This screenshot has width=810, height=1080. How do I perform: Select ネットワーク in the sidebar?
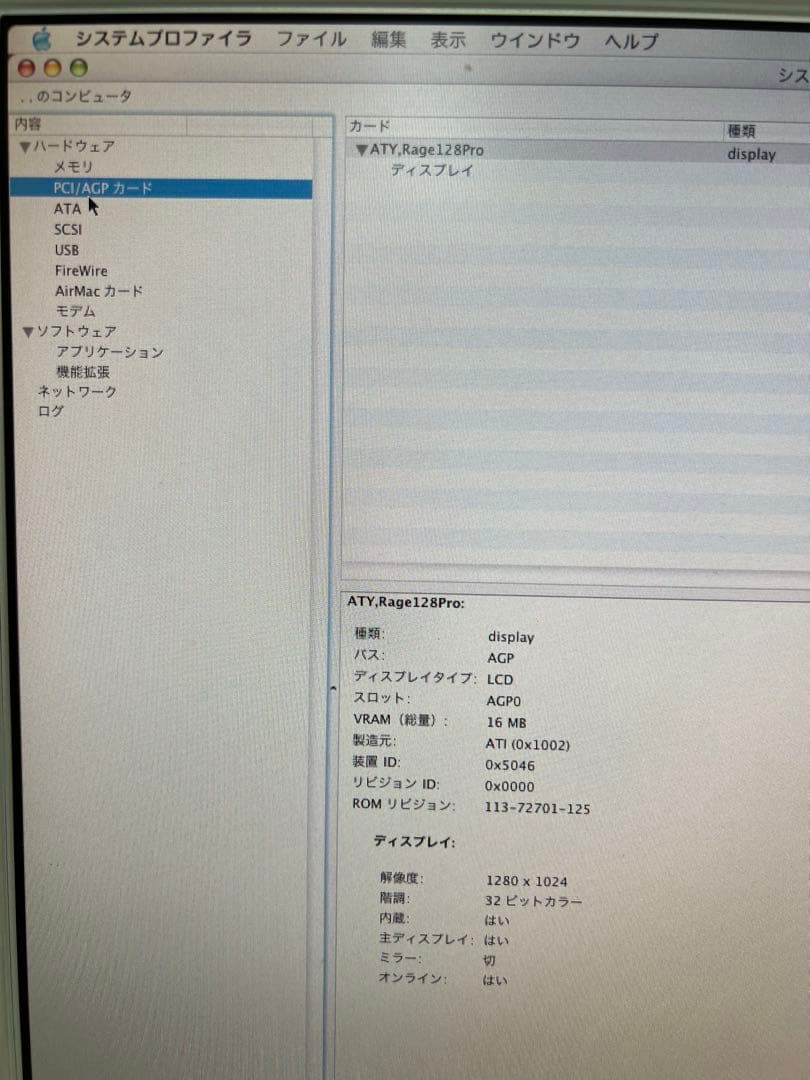point(77,392)
